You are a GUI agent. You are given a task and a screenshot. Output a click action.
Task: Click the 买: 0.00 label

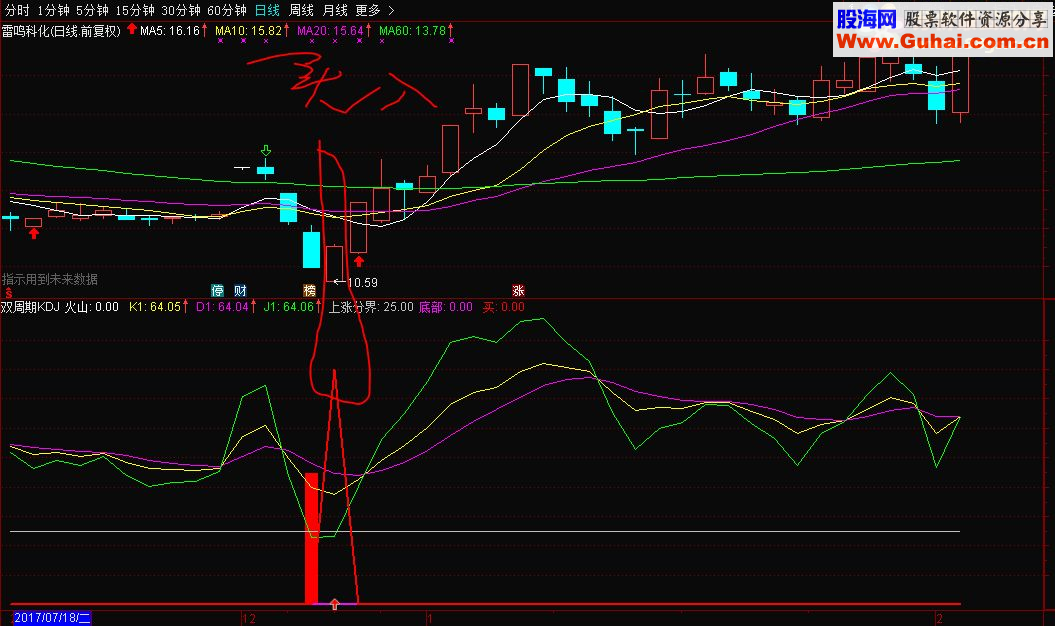click(503, 307)
